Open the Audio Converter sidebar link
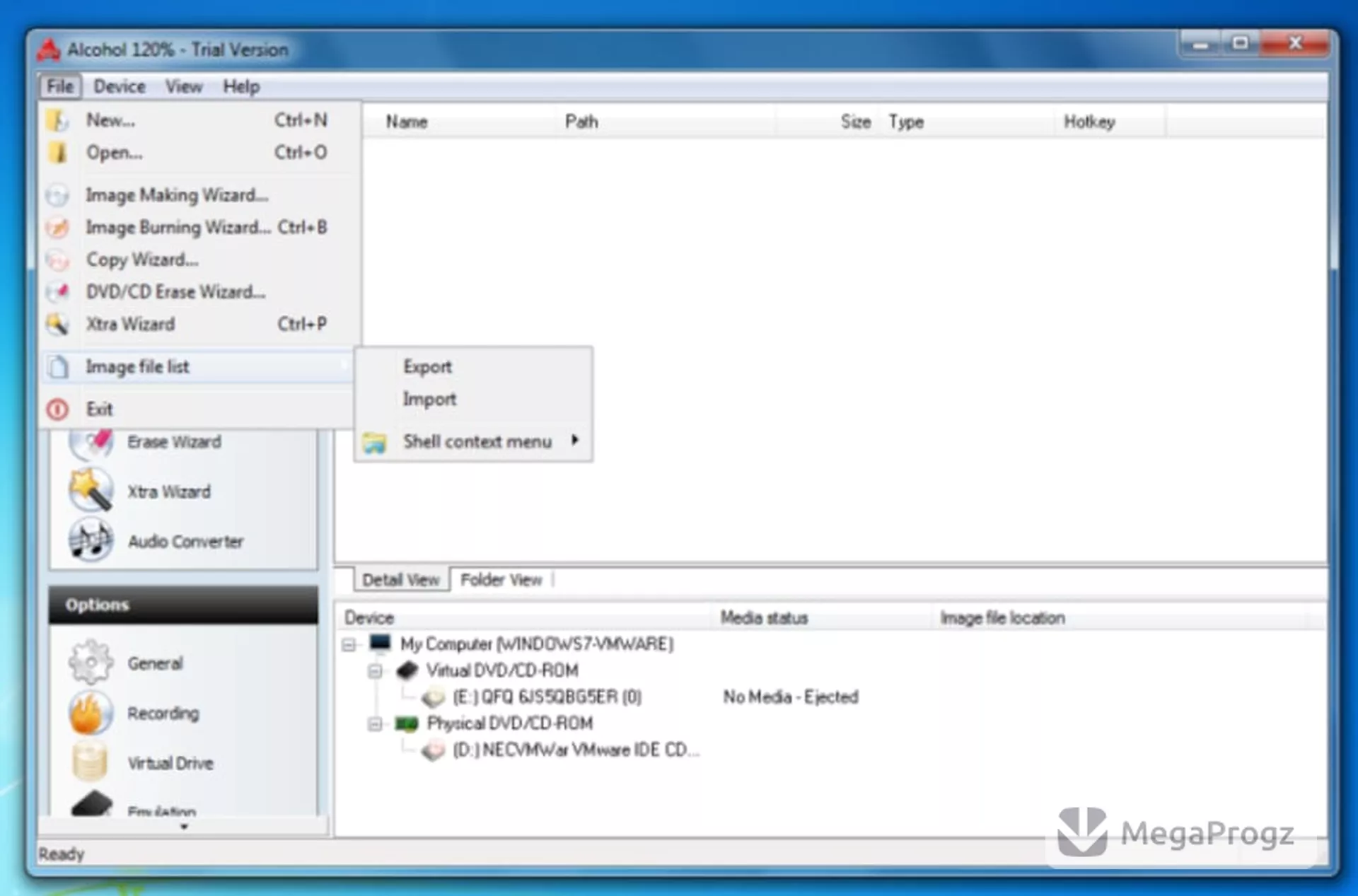 tap(185, 542)
